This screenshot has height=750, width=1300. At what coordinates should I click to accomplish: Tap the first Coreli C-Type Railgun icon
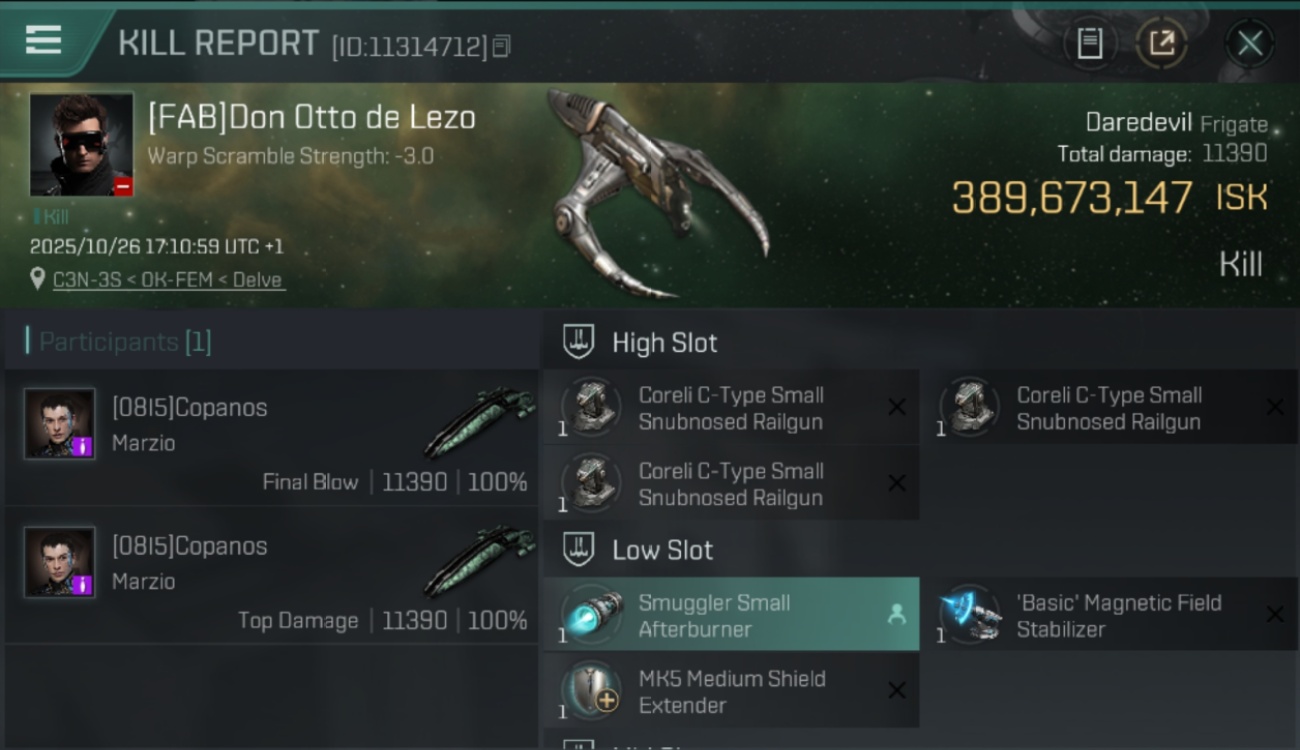591,407
